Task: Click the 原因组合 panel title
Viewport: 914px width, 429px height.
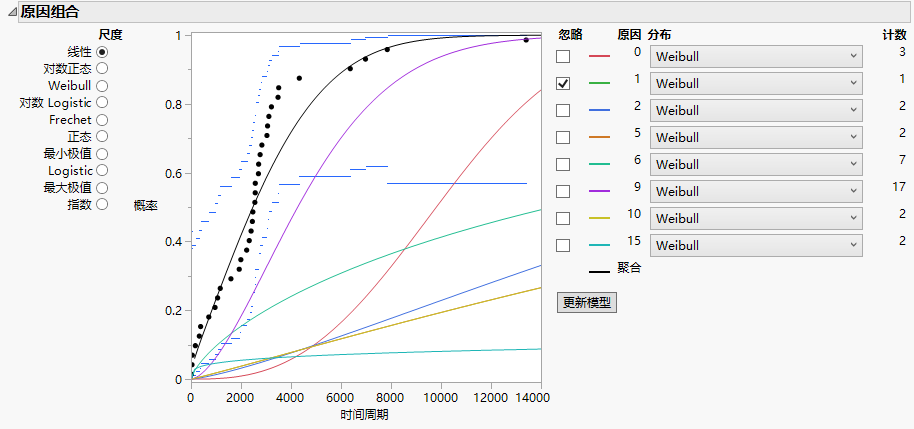Action: pyautogui.click(x=50, y=12)
